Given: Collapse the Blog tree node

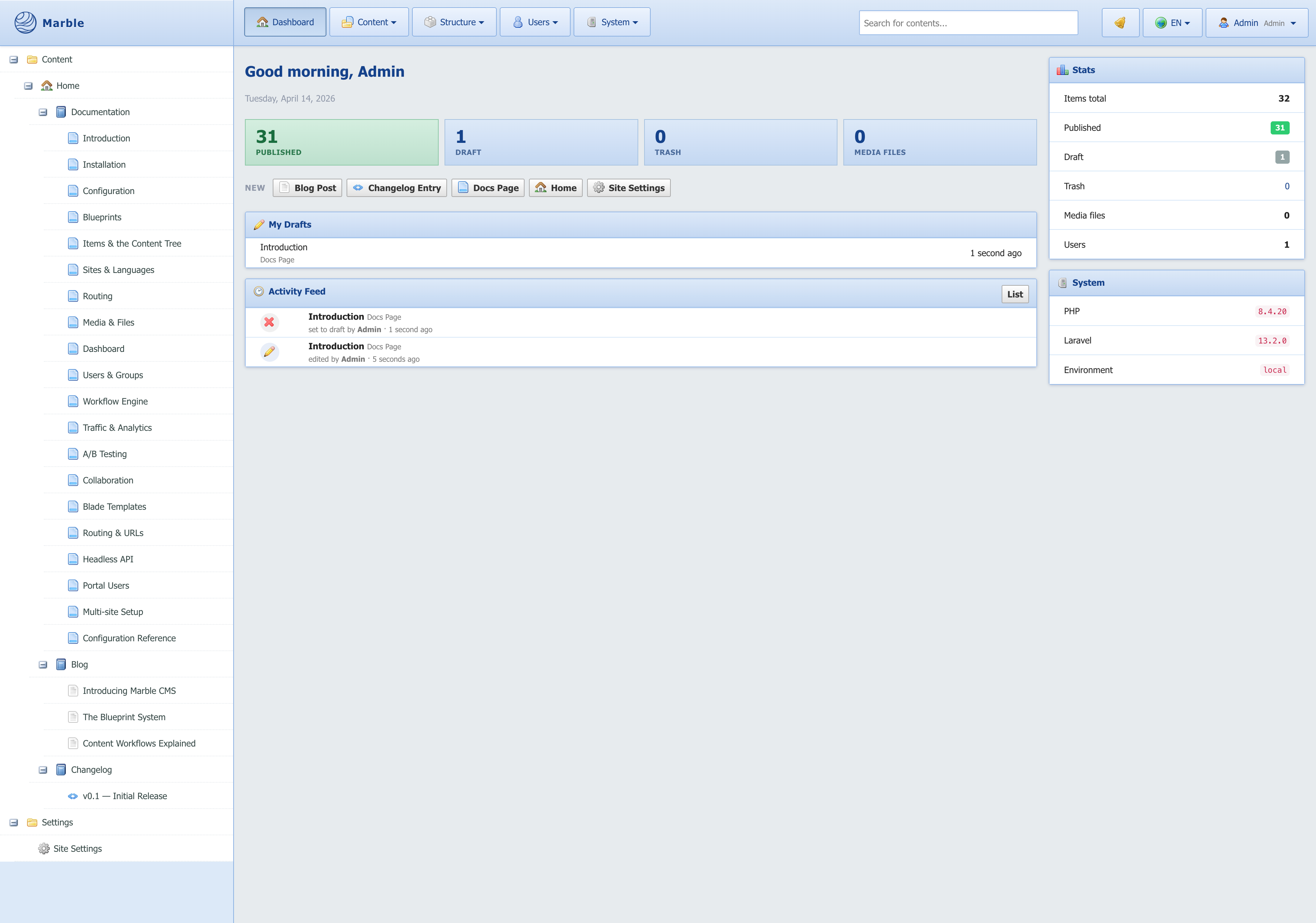Looking at the screenshot, I should coord(43,665).
